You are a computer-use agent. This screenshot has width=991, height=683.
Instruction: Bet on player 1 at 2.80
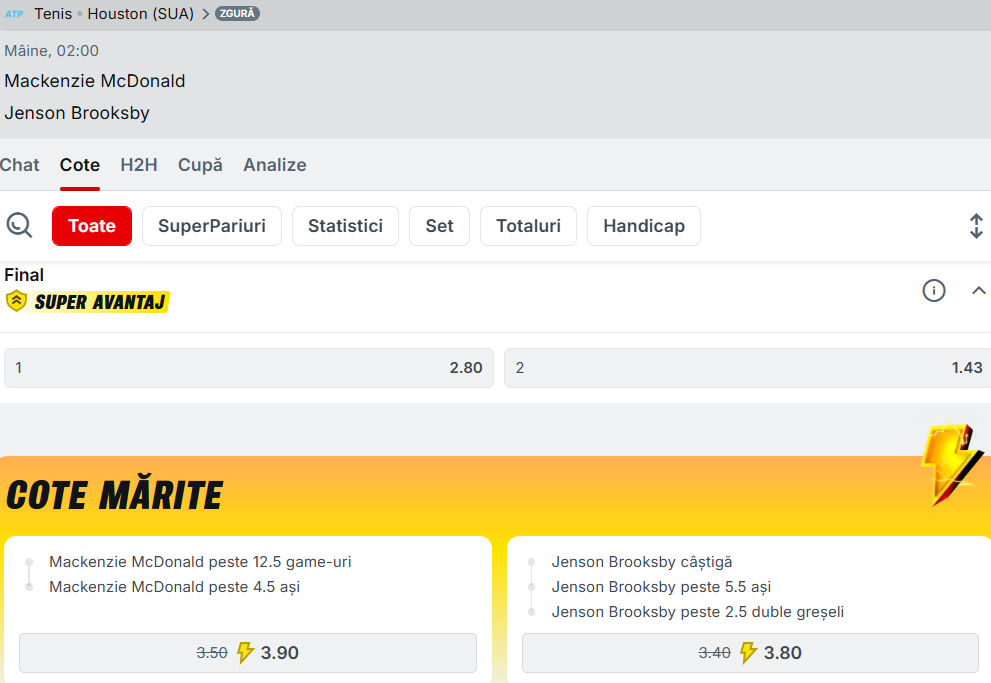[249, 368]
